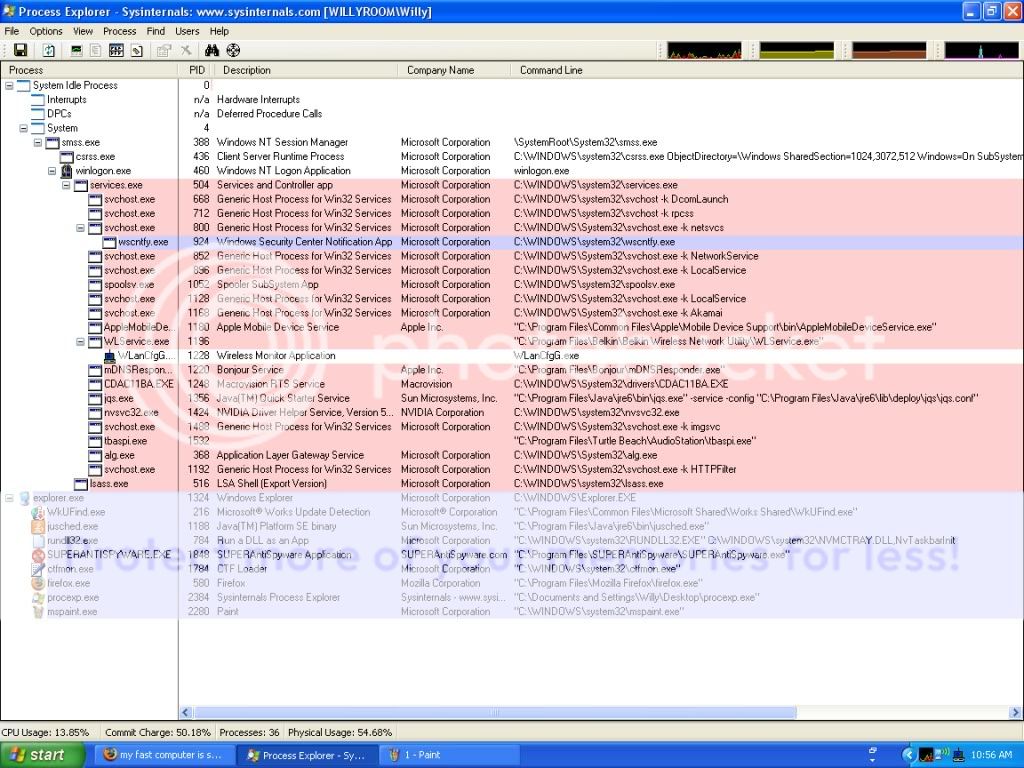Sort by the PID column header
This screenshot has width=1024, height=768.
(x=196, y=70)
